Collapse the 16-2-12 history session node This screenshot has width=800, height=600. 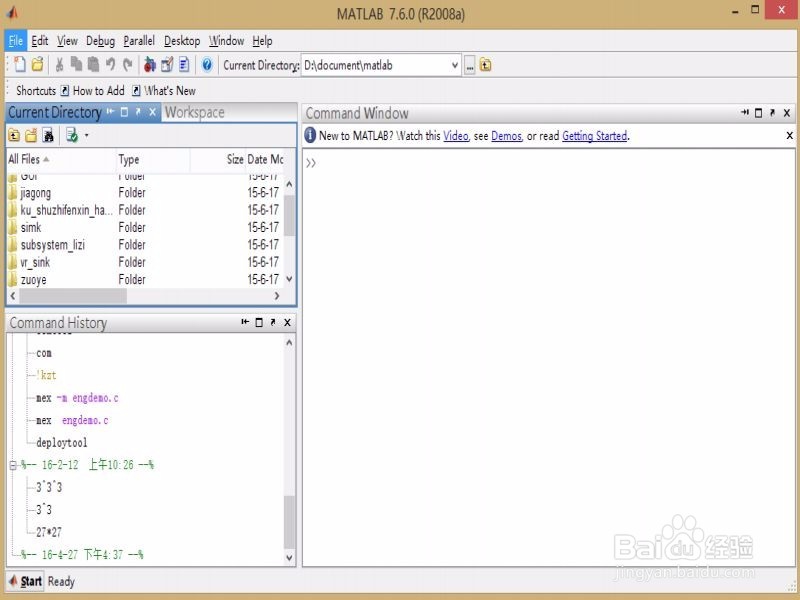(x=13, y=465)
